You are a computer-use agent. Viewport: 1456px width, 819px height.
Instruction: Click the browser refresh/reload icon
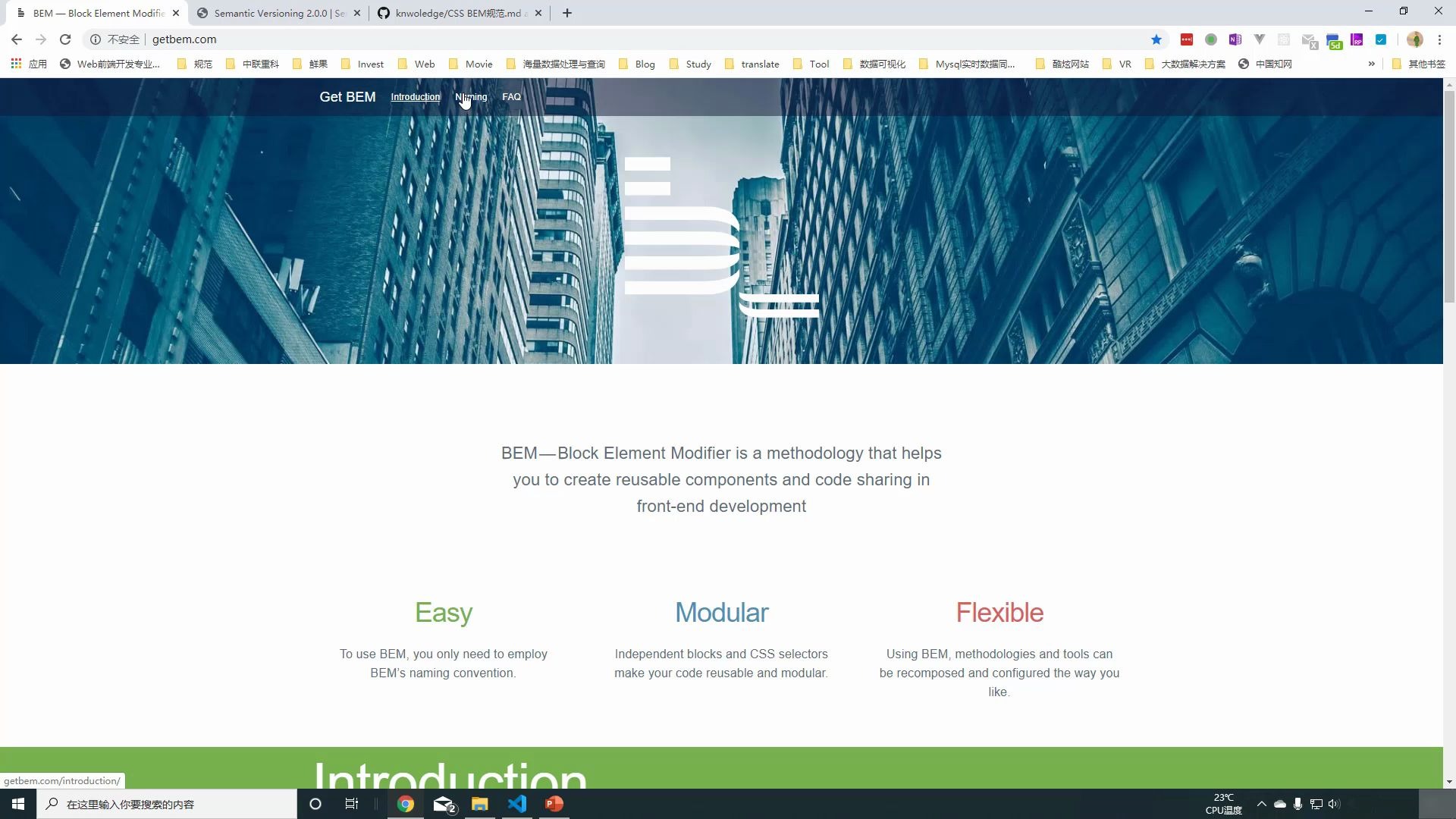tap(65, 39)
